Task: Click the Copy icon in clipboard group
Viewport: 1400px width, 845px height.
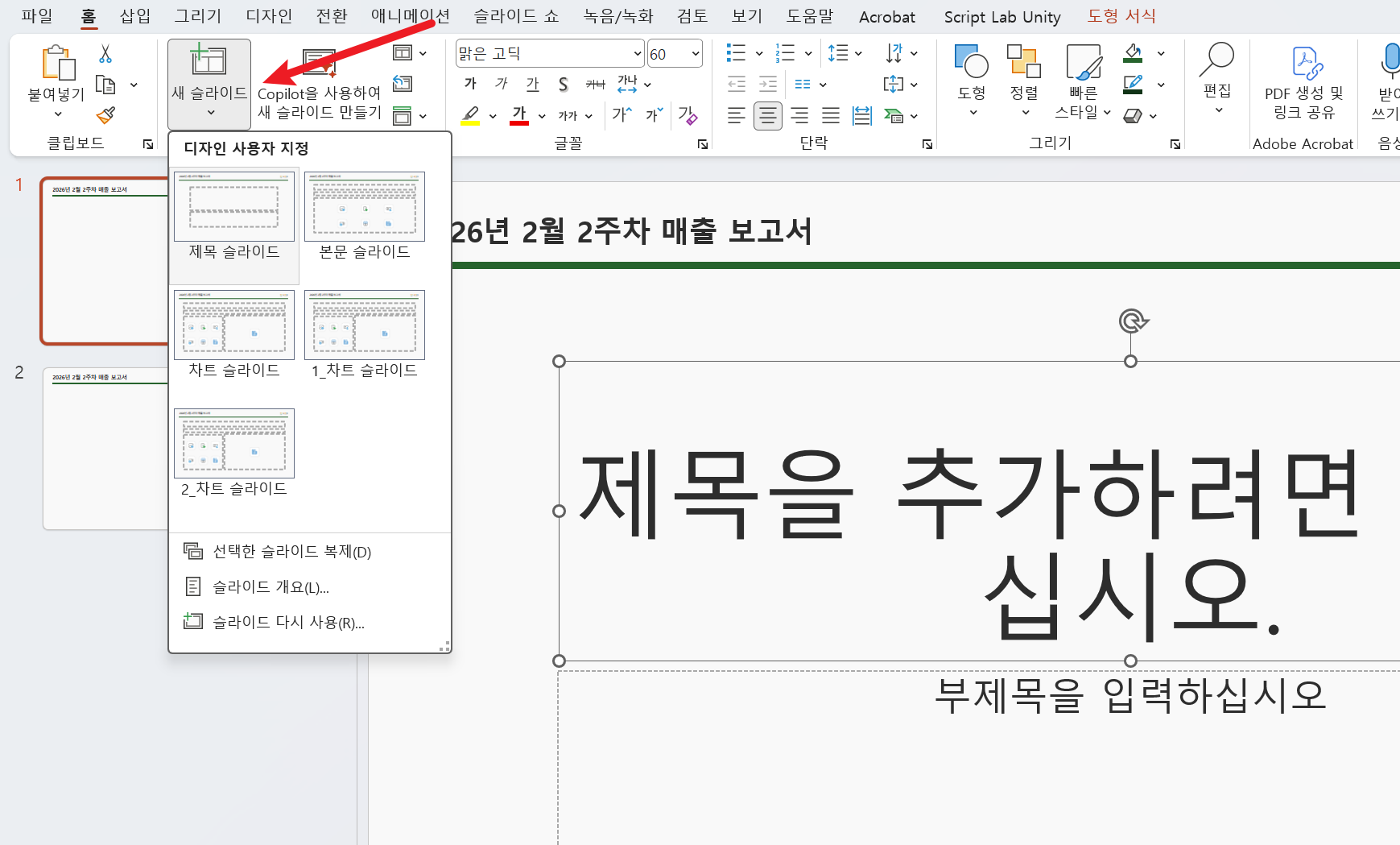Action: 105,85
